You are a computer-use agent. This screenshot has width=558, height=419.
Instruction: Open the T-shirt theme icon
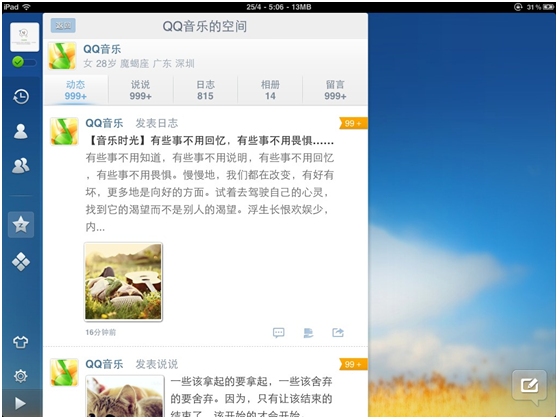21,342
